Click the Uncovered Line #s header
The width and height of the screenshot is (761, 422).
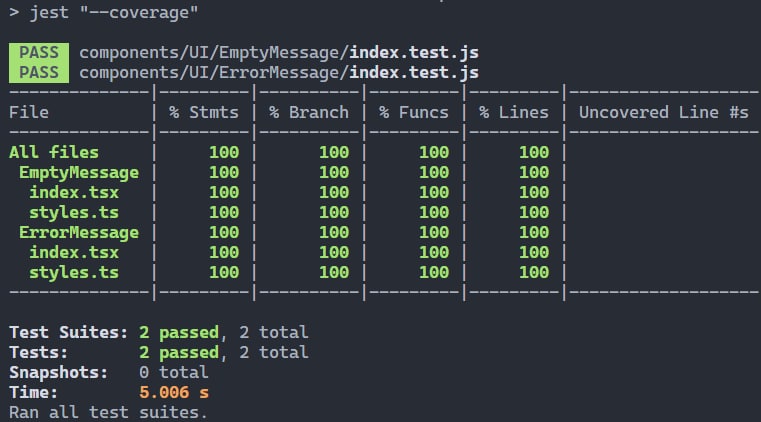pos(664,113)
